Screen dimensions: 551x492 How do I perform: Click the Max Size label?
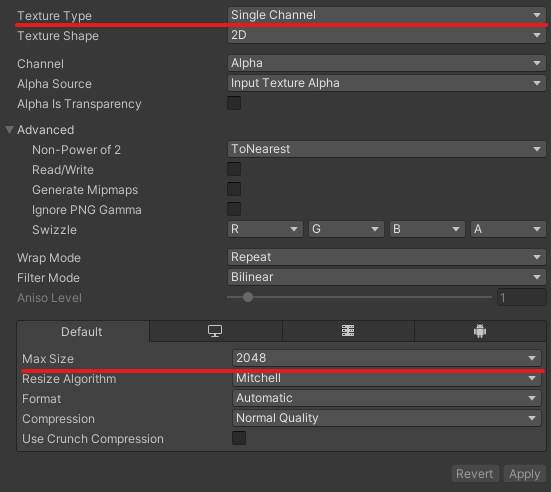[48, 359]
